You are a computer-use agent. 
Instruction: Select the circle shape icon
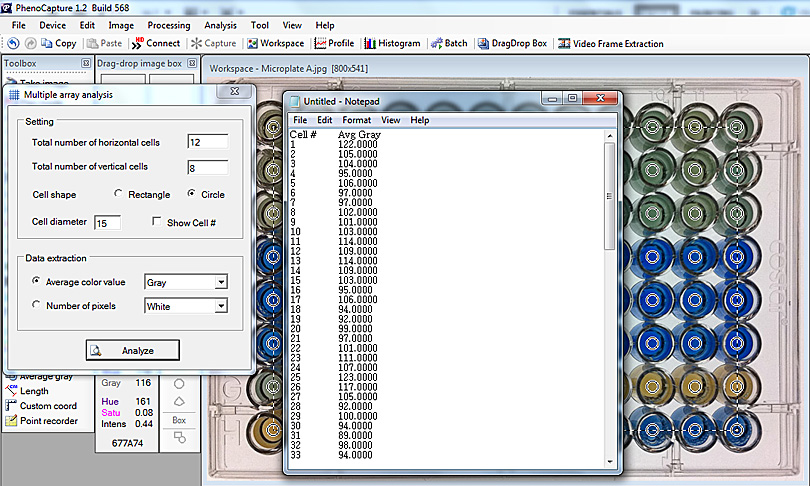(179, 383)
